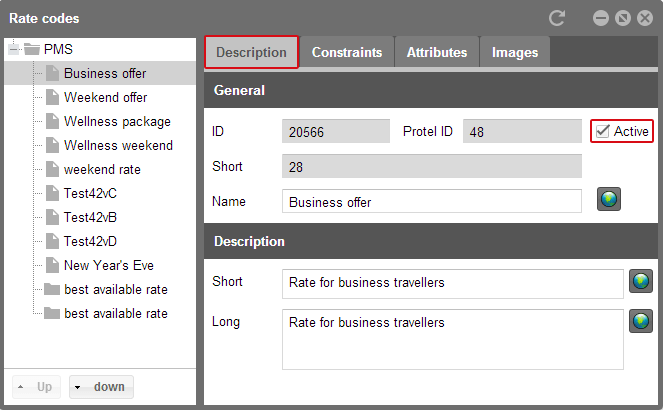663x410 pixels.
Task: Click the down arrow move button
Action: coord(101,387)
